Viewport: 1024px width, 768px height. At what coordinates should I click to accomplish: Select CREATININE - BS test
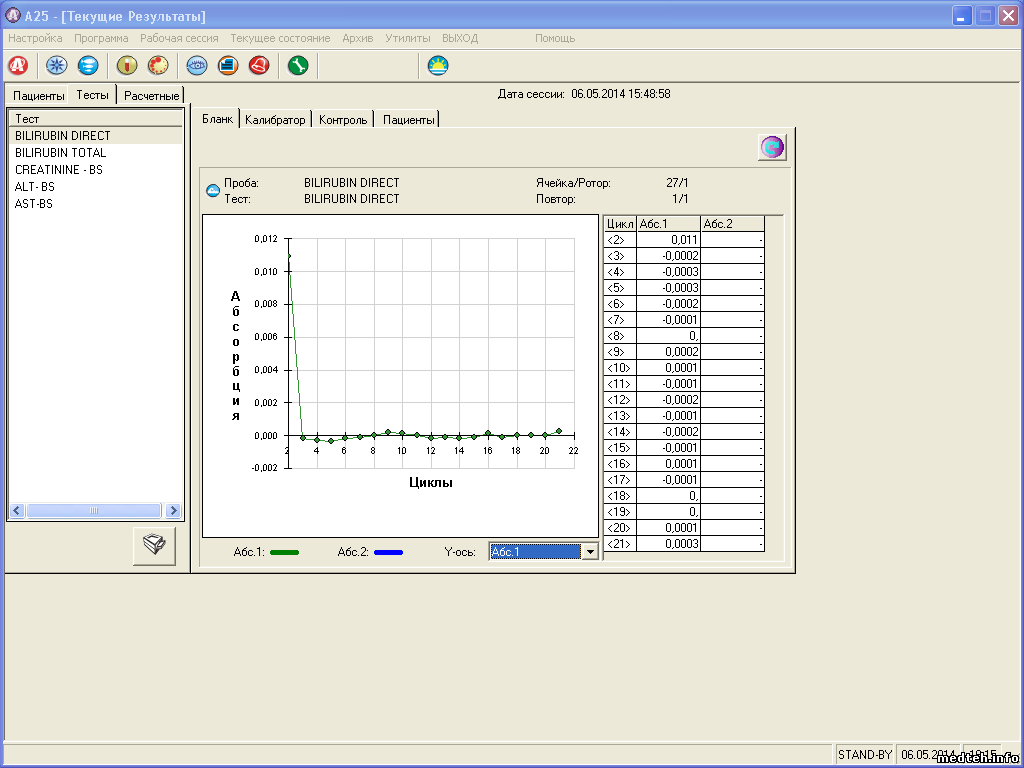coord(59,170)
